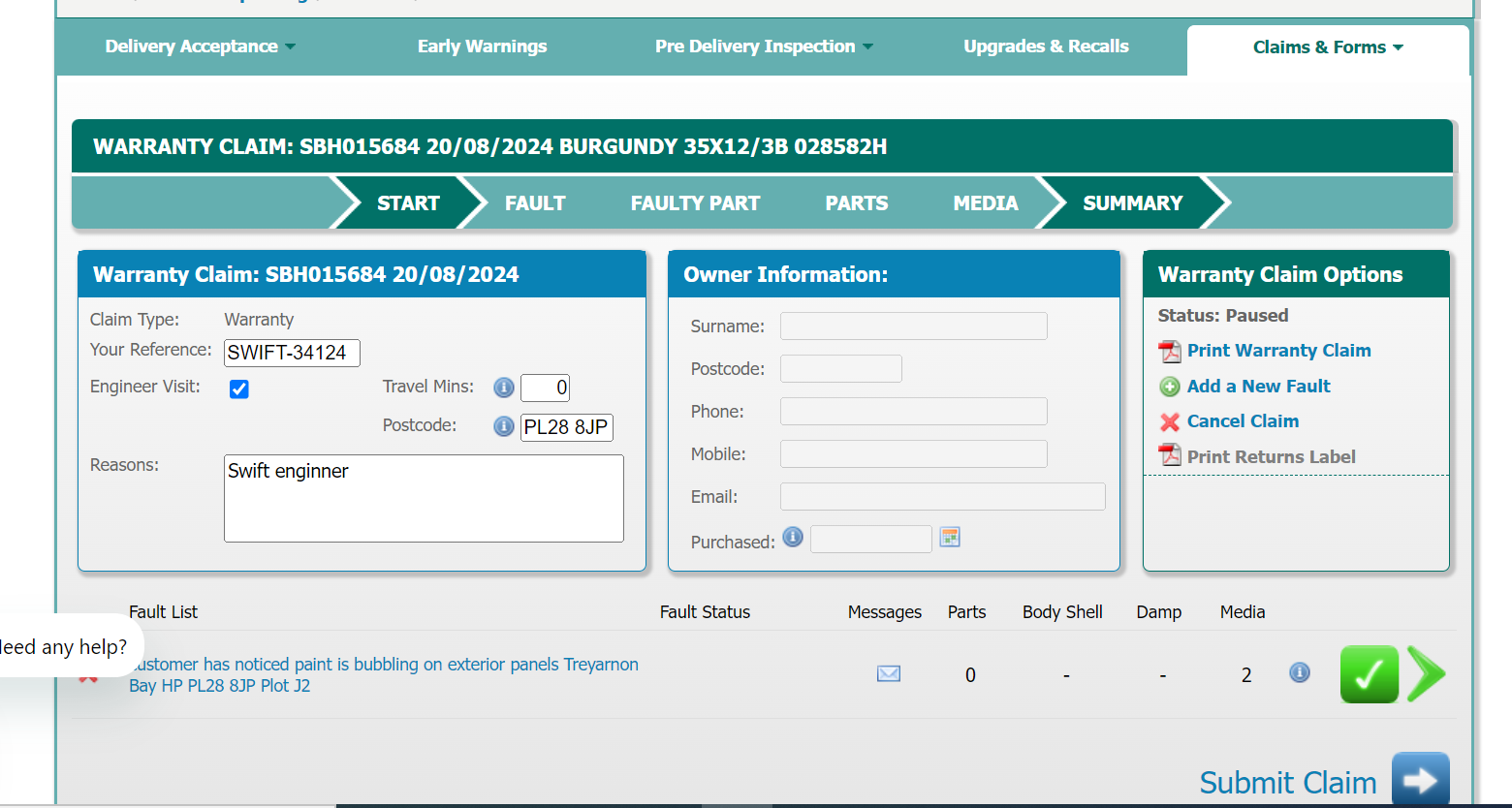The height and width of the screenshot is (808, 1512).
Task: Click the green plus Add a New Fault icon
Action: [1170, 387]
